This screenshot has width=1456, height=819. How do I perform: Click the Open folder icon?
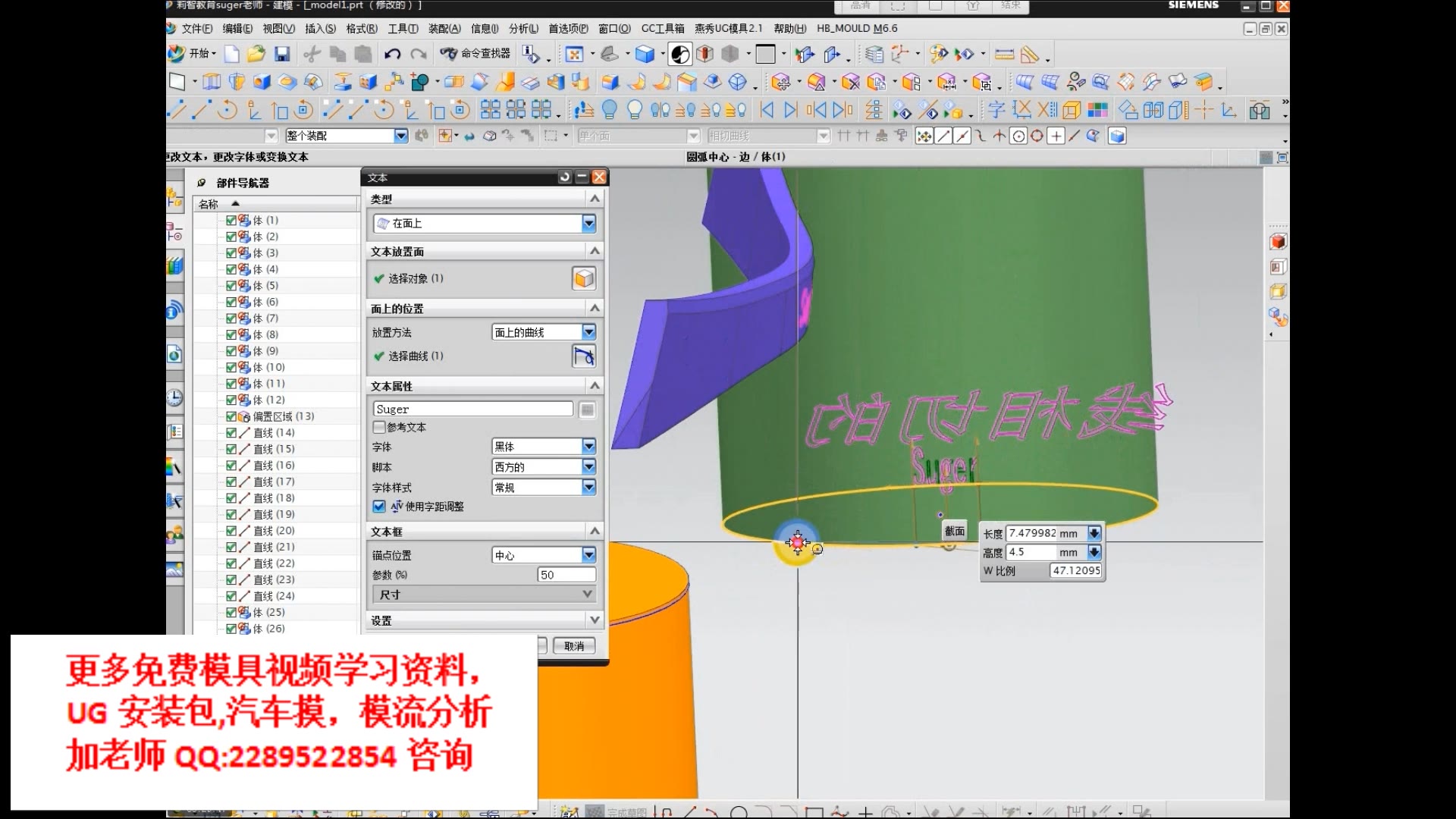(256, 54)
